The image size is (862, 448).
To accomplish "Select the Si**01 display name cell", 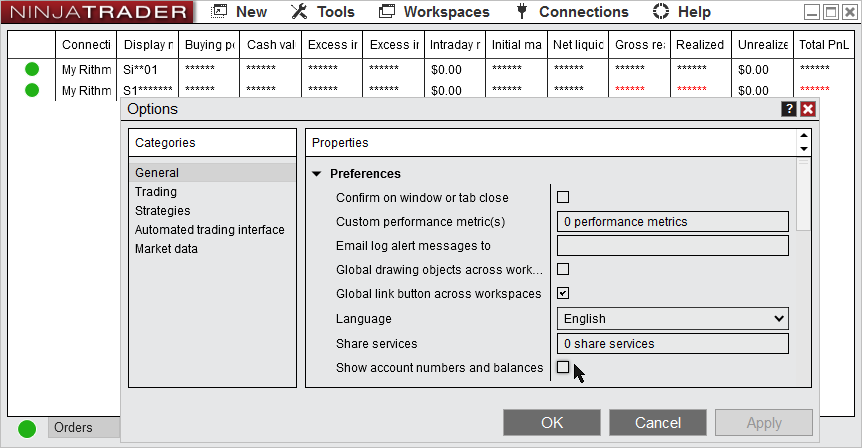I will click(x=148, y=70).
